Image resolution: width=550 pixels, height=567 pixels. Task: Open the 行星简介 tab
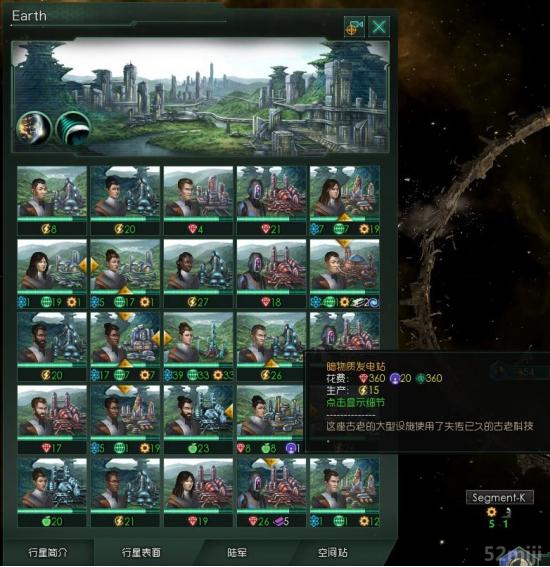point(47,552)
